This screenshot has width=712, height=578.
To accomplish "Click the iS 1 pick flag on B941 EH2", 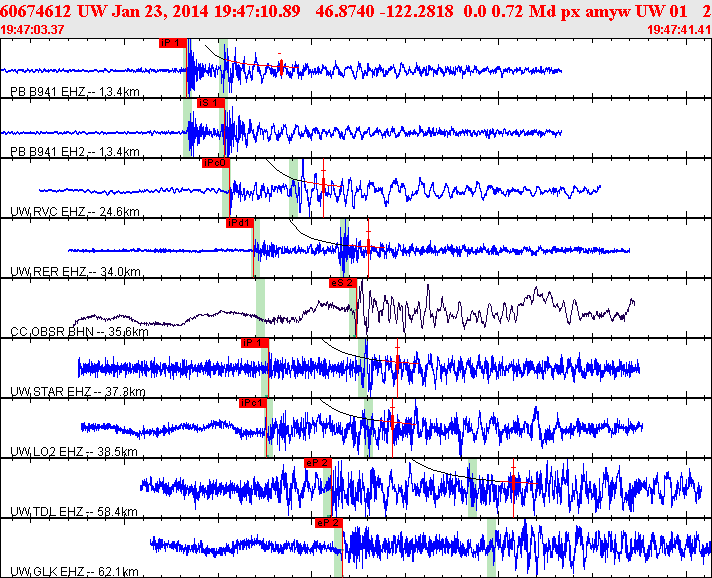I will click(211, 103).
